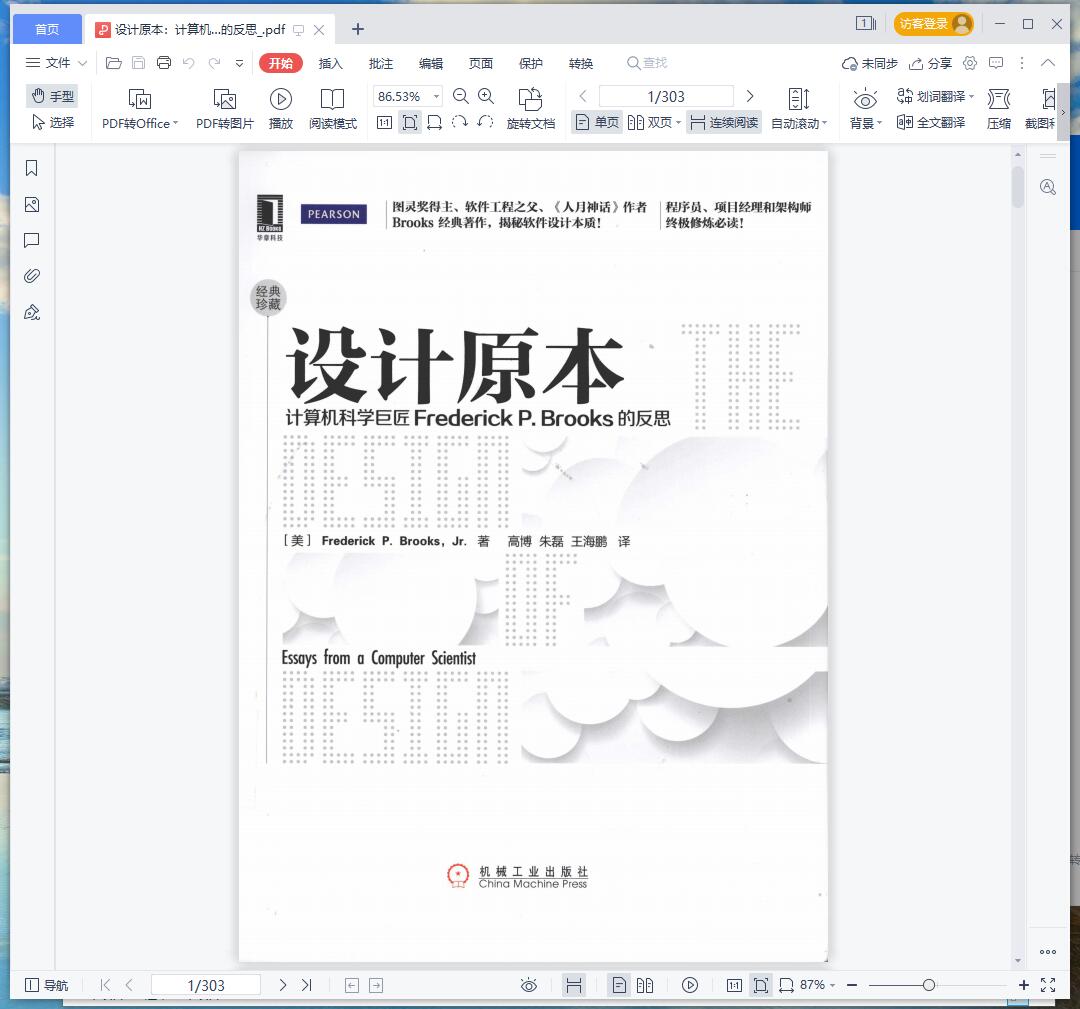Rotate the view clockwise
Image resolution: width=1080 pixels, height=1009 pixels.
point(459,123)
